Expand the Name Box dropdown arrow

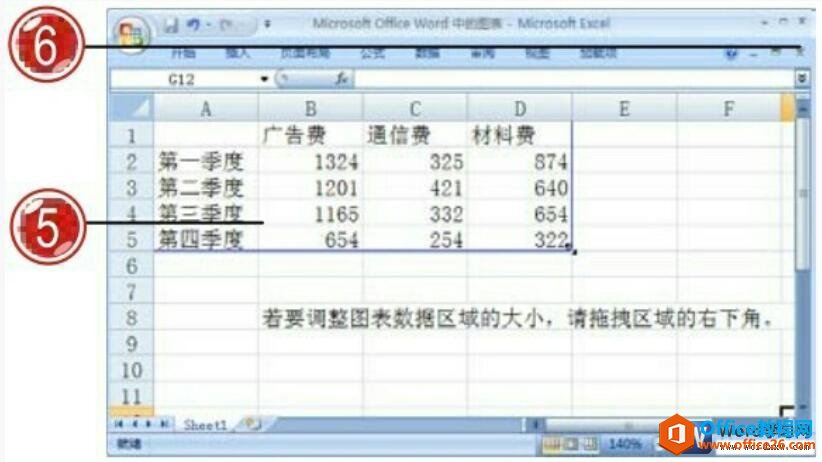pos(264,79)
